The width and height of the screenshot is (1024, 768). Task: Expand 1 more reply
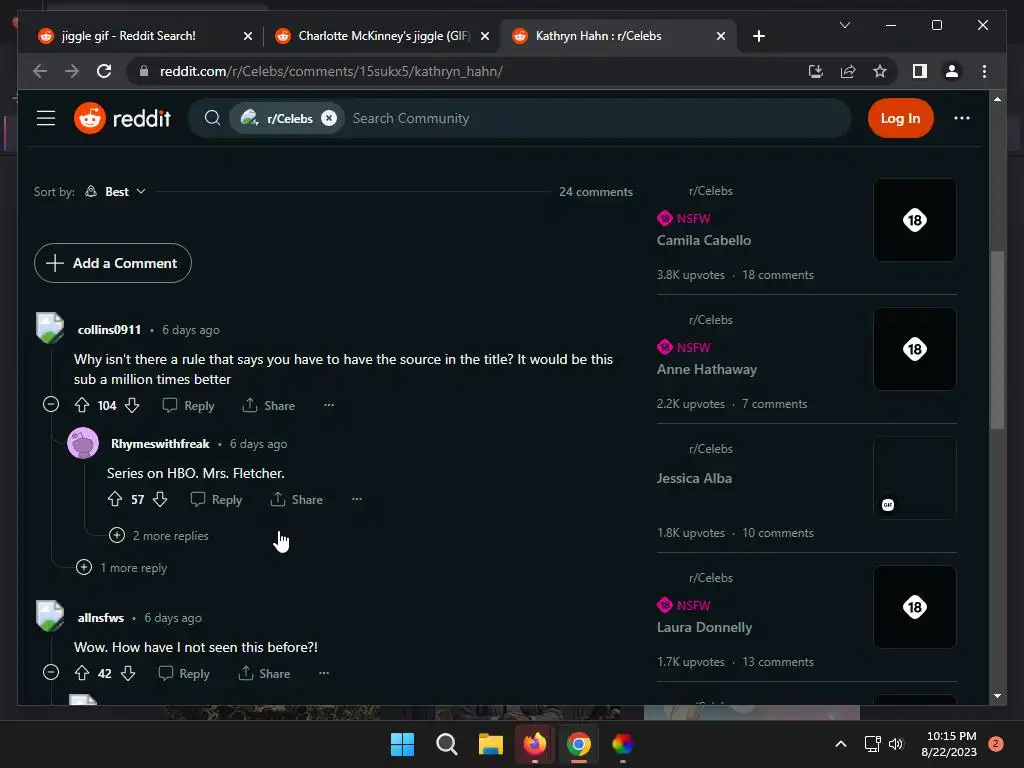pos(121,568)
